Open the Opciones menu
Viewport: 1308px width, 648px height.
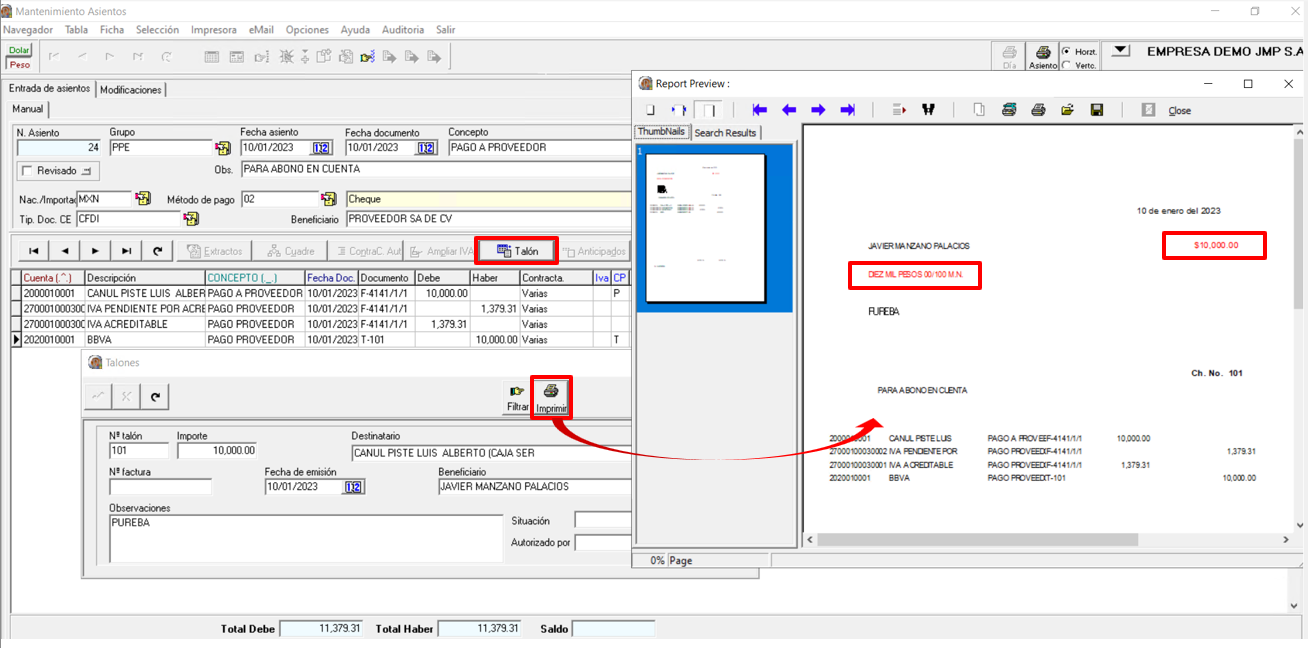pos(308,30)
